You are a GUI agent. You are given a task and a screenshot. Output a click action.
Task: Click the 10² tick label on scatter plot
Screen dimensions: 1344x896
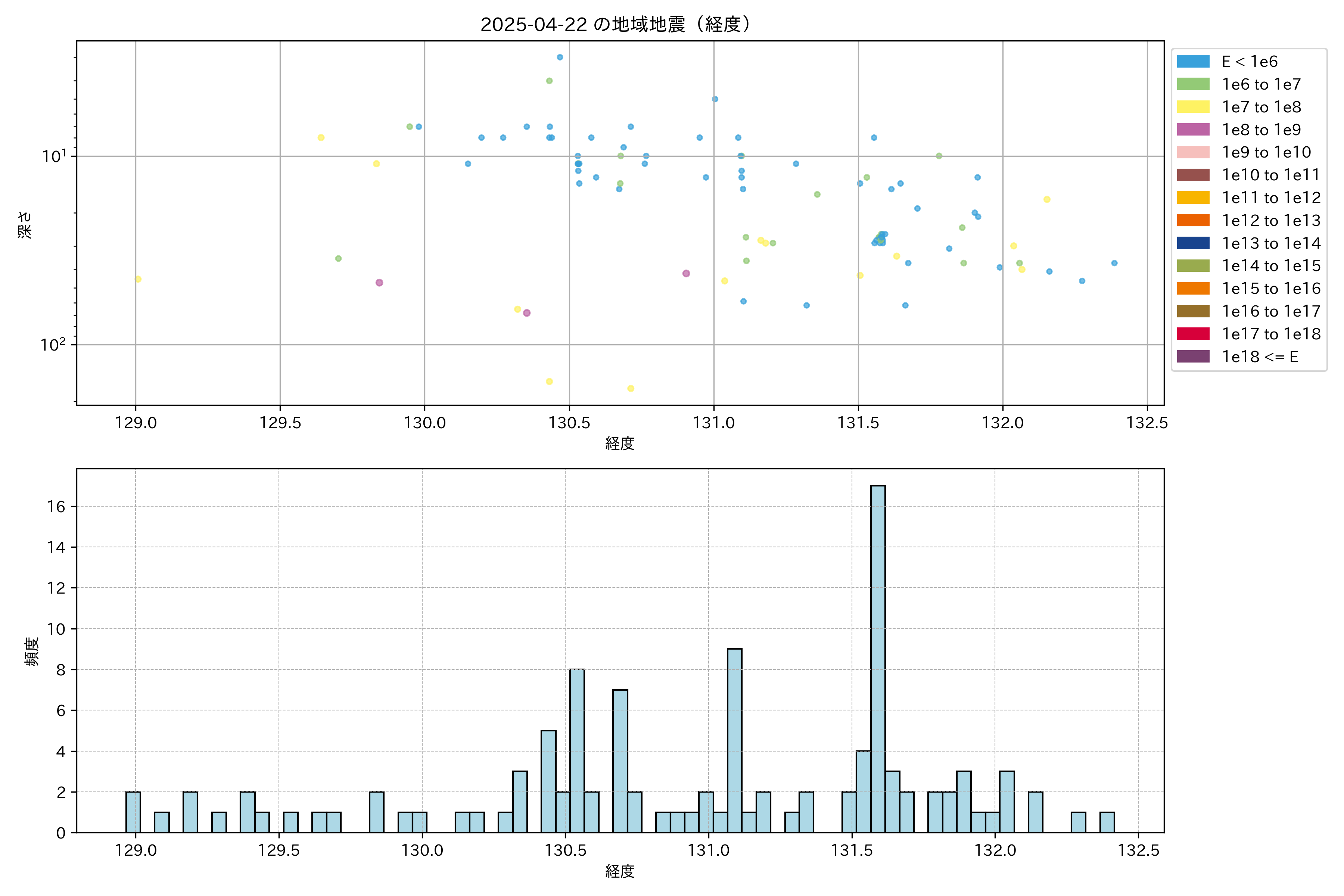coord(53,345)
